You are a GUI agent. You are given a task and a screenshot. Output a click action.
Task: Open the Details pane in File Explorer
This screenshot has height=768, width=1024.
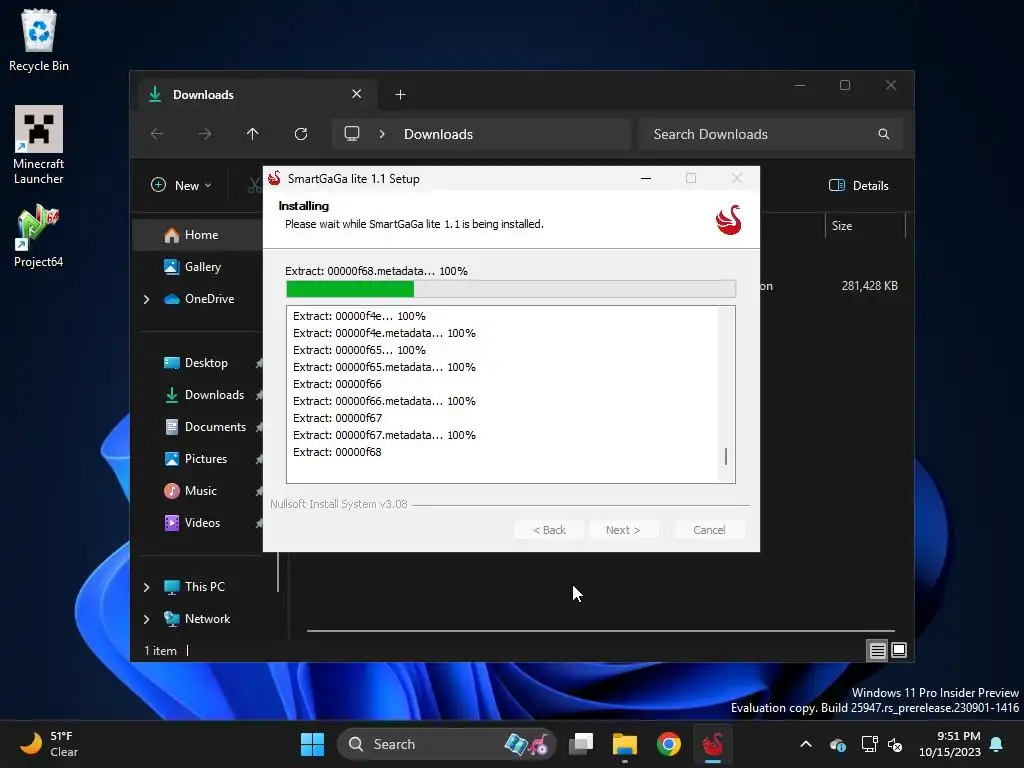(x=859, y=185)
